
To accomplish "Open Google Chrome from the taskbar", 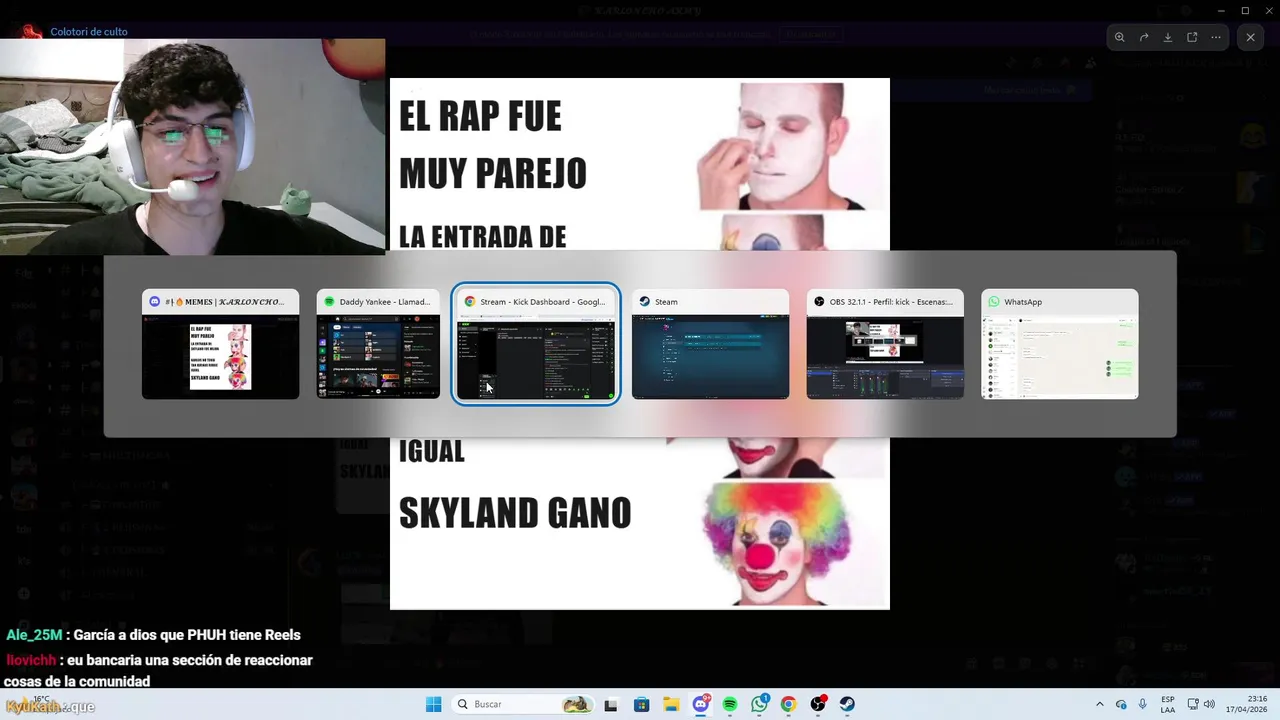I will pos(788,704).
